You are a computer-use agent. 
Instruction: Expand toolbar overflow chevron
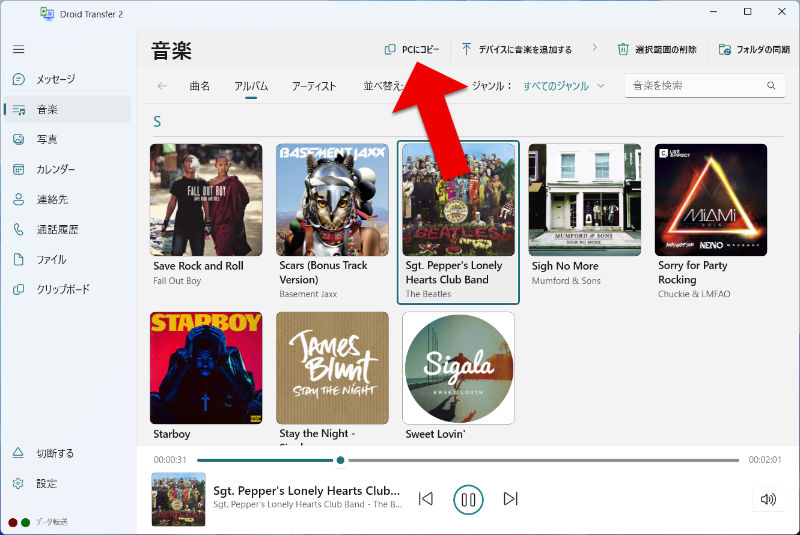(594, 47)
